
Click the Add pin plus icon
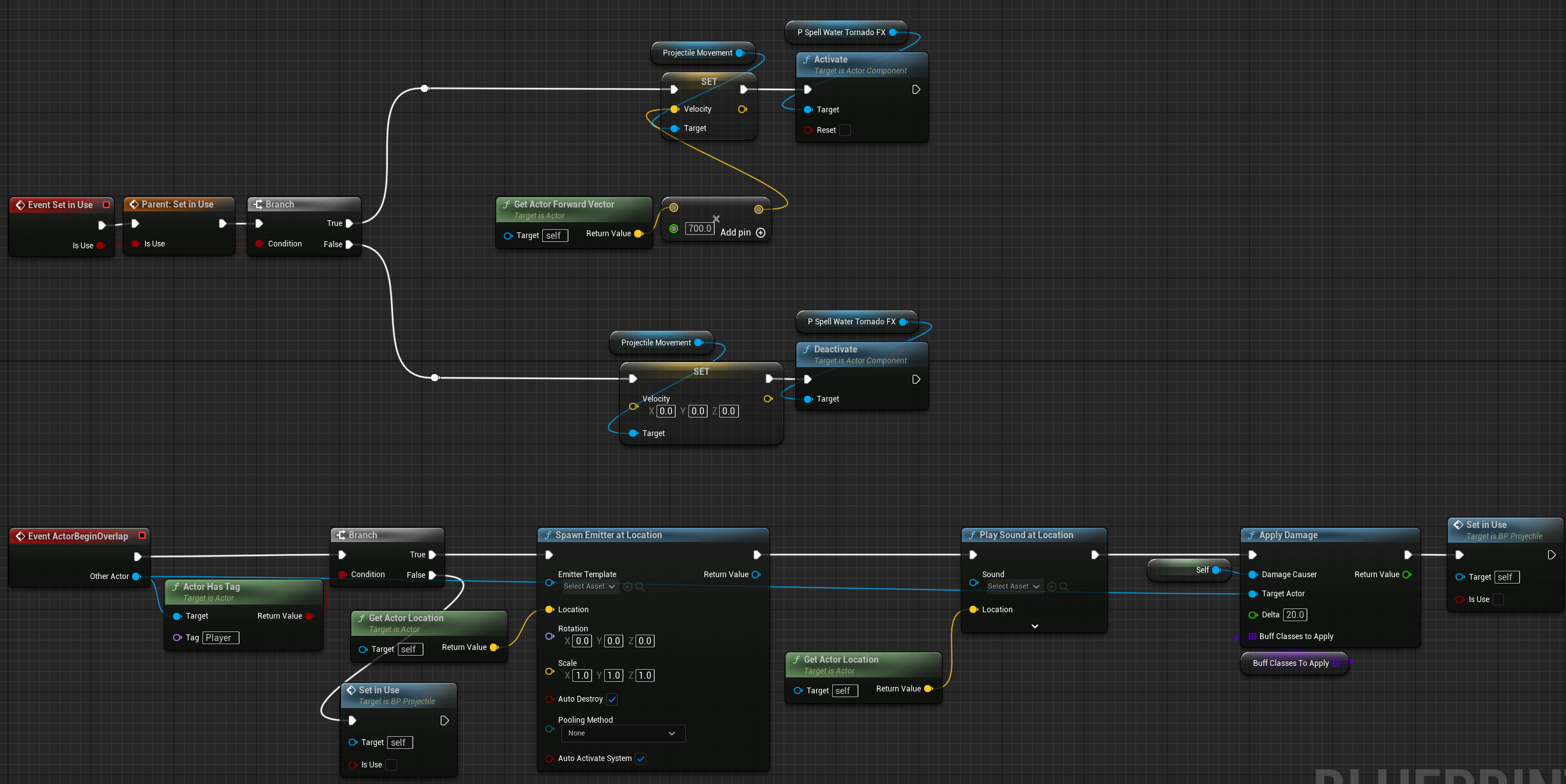point(761,233)
